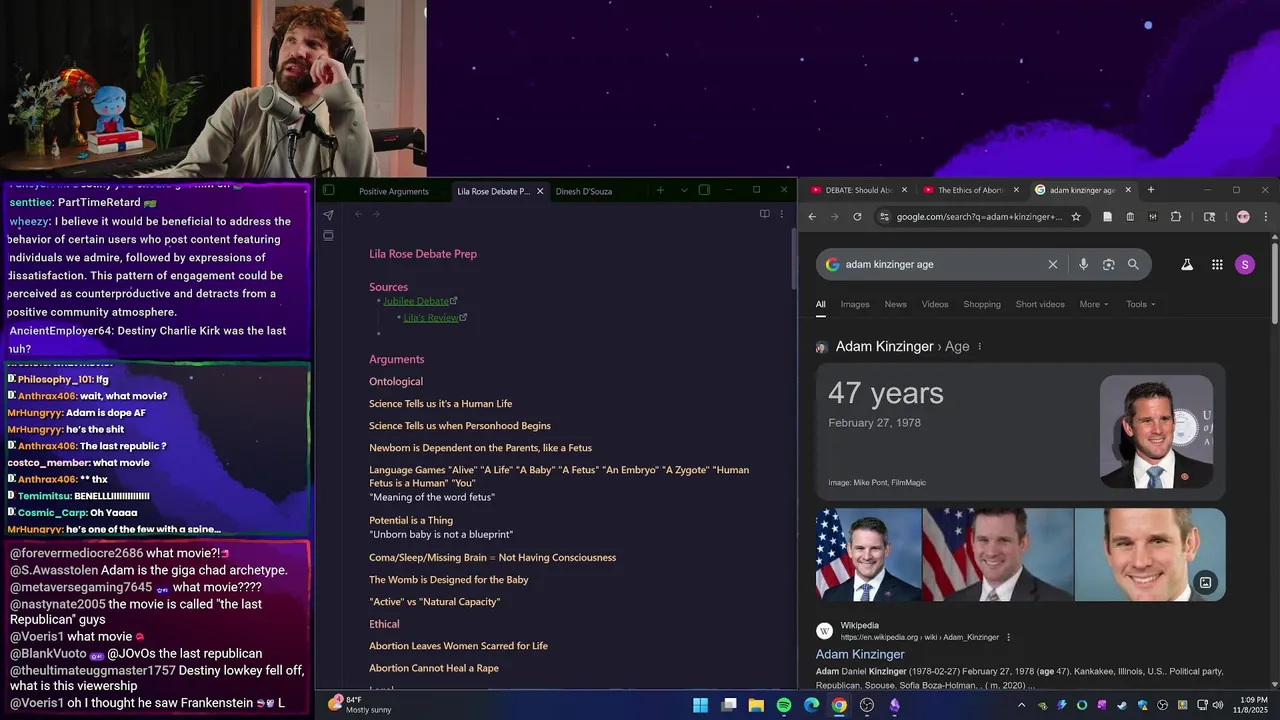Bookmark this page with the star icon
The height and width of the screenshot is (720, 1280).
coord(1076,216)
